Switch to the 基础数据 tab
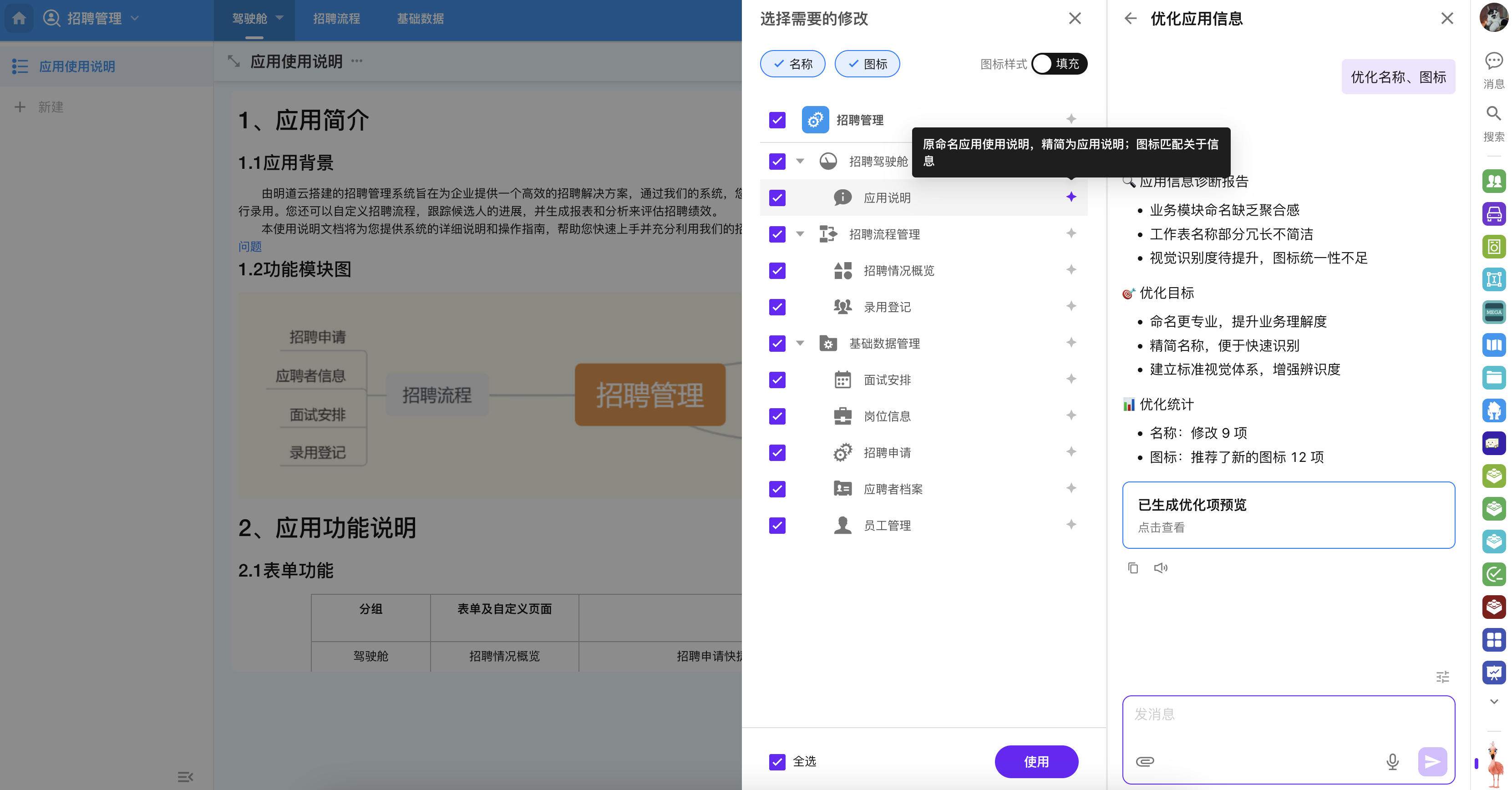The image size is (1512, 790). pyautogui.click(x=420, y=19)
